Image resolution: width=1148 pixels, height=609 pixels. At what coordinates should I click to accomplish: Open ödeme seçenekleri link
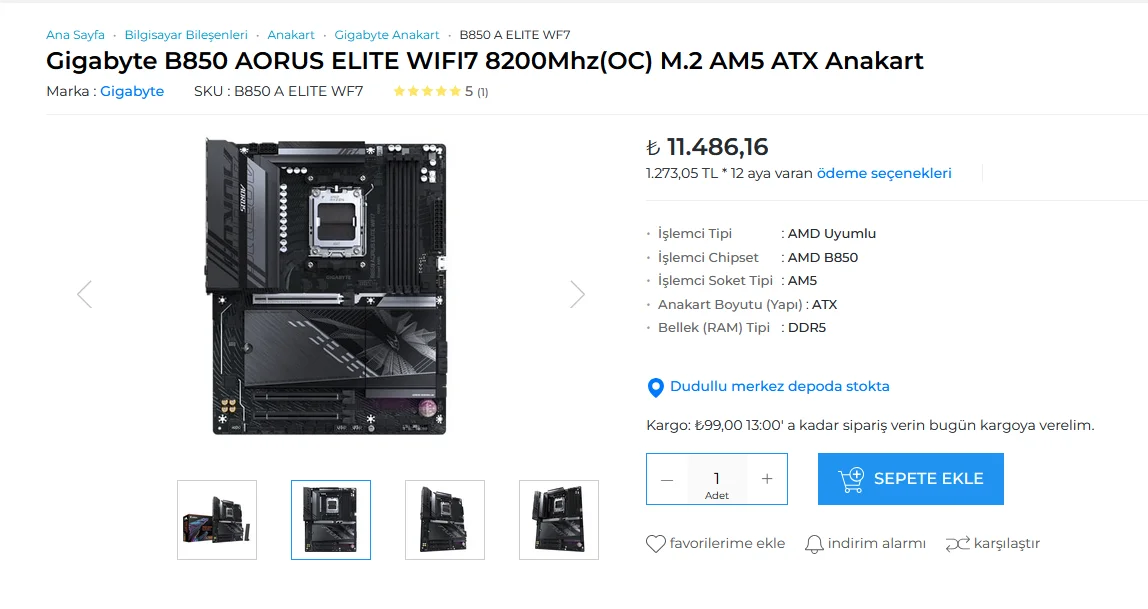pyautogui.click(x=884, y=173)
